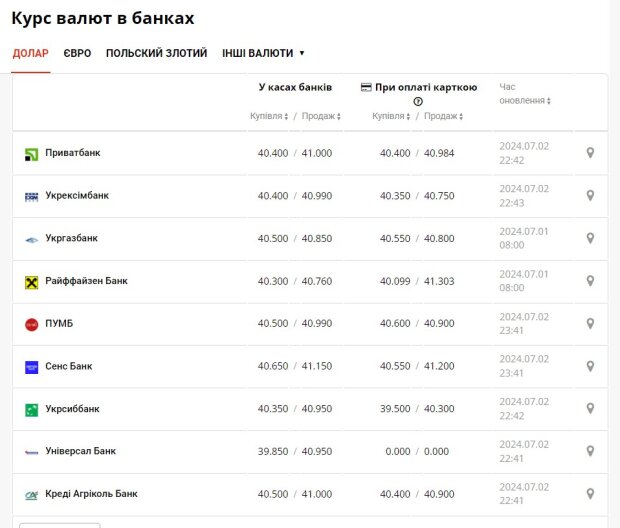This screenshot has height=528, width=620.
Task: Open the Приватбанк link
Action: point(73,153)
